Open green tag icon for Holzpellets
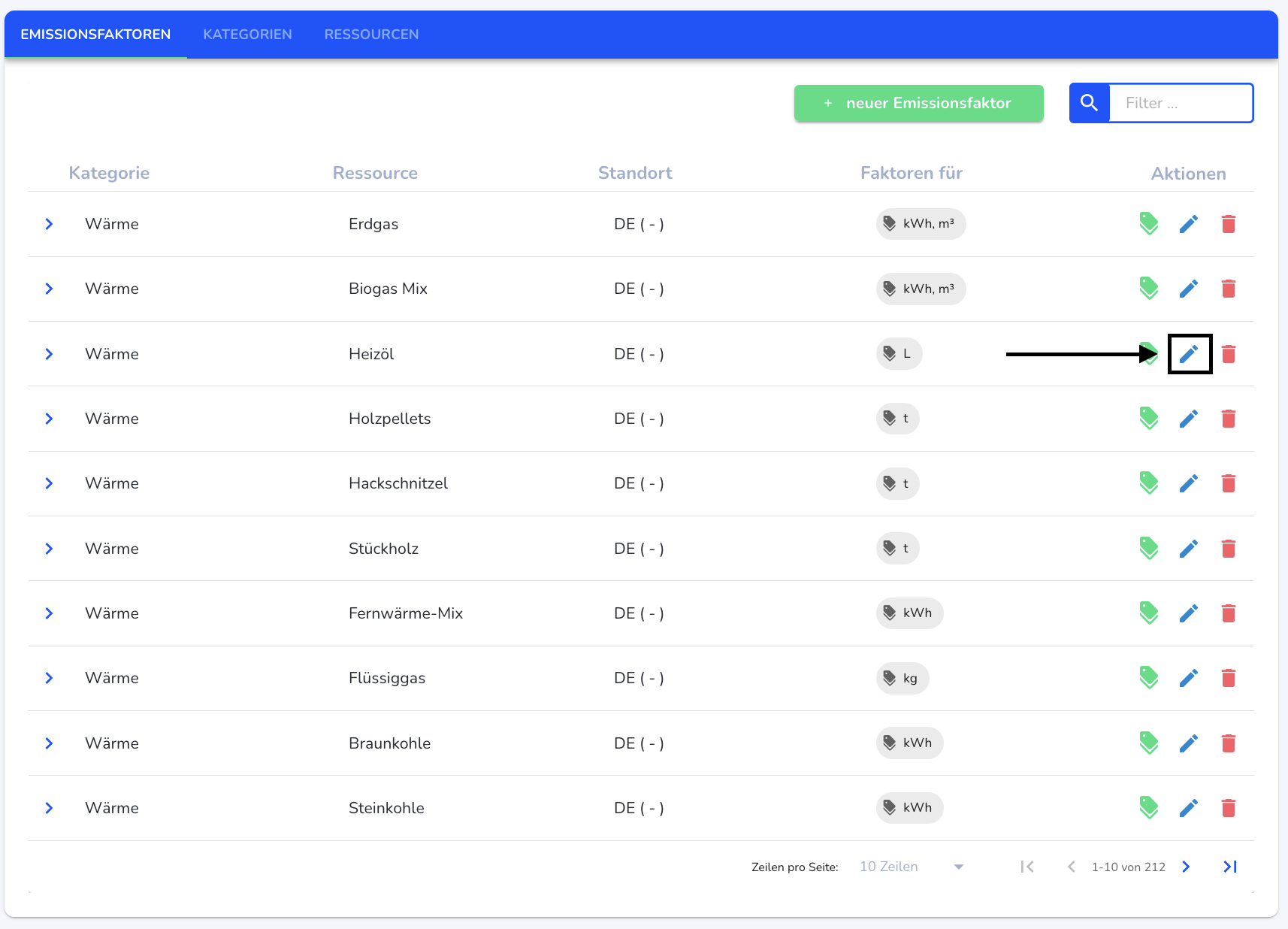 coord(1149,419)
